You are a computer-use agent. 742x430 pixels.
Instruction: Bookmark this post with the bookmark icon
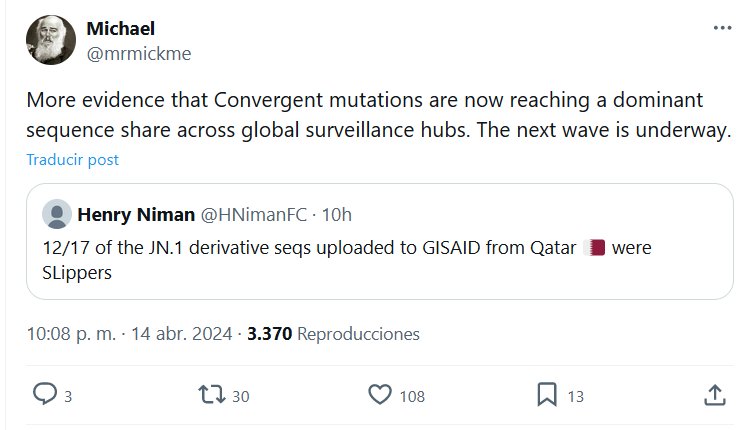coord(548,395)
